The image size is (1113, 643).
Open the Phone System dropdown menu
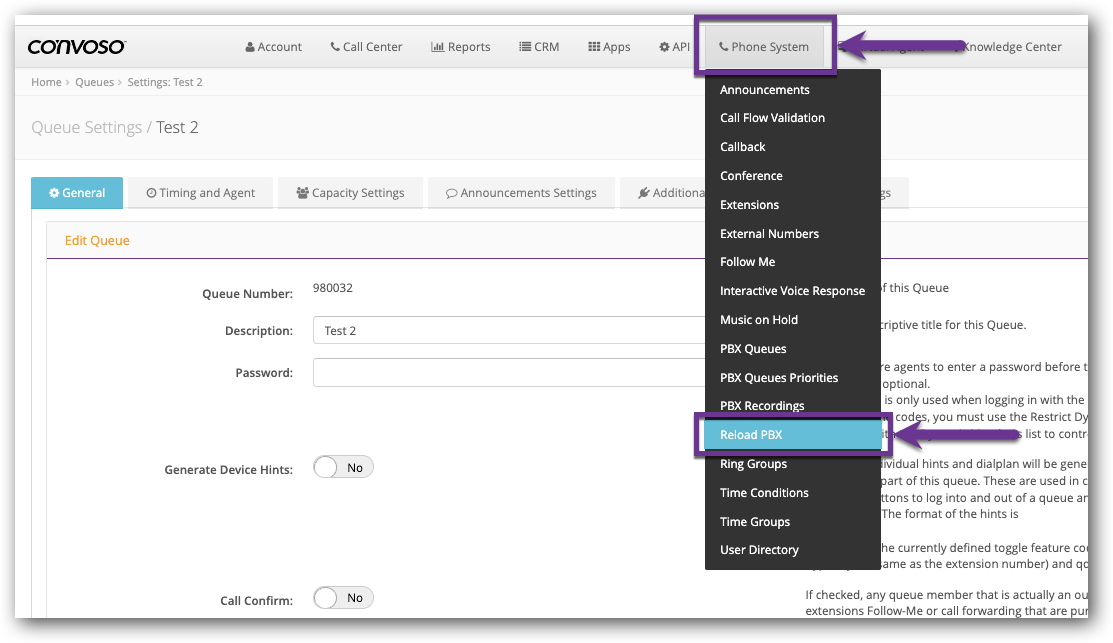pos(764,46)
